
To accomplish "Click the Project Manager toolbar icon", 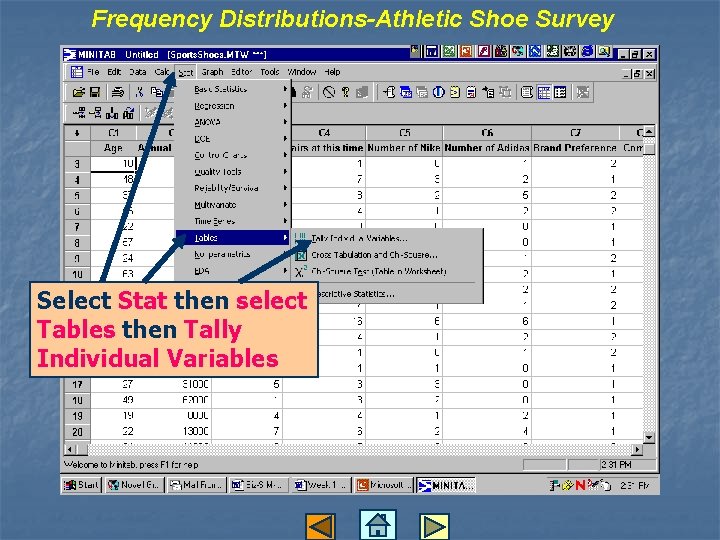I will (560, 93).
